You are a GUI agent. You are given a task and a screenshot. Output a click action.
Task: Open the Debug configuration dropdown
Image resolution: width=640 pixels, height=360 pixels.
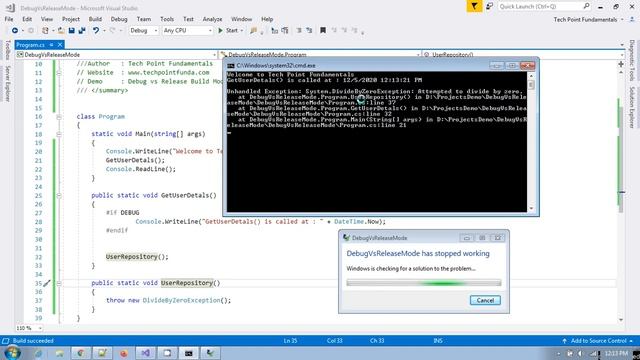click(144, 31)
